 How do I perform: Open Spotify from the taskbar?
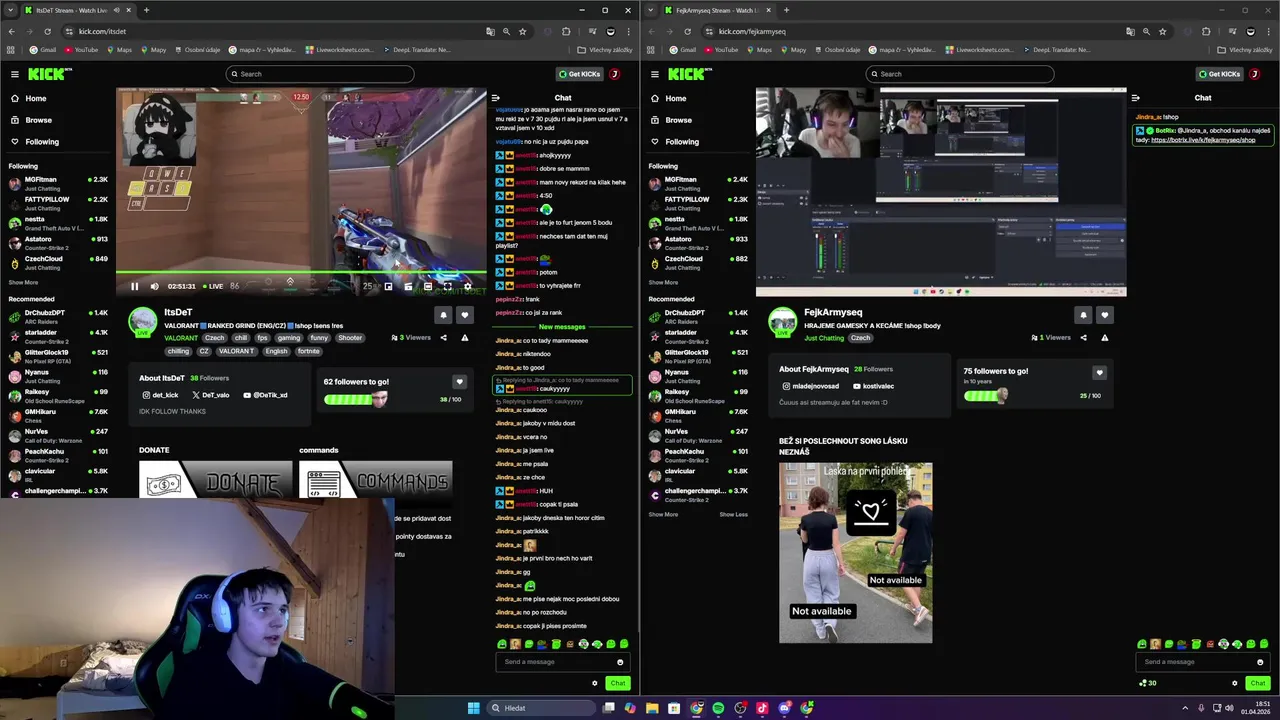(718, 708)
